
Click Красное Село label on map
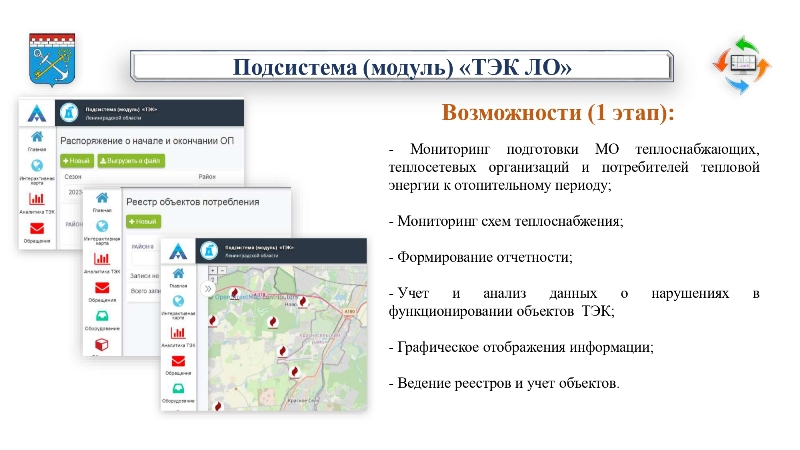pos(303,401)
